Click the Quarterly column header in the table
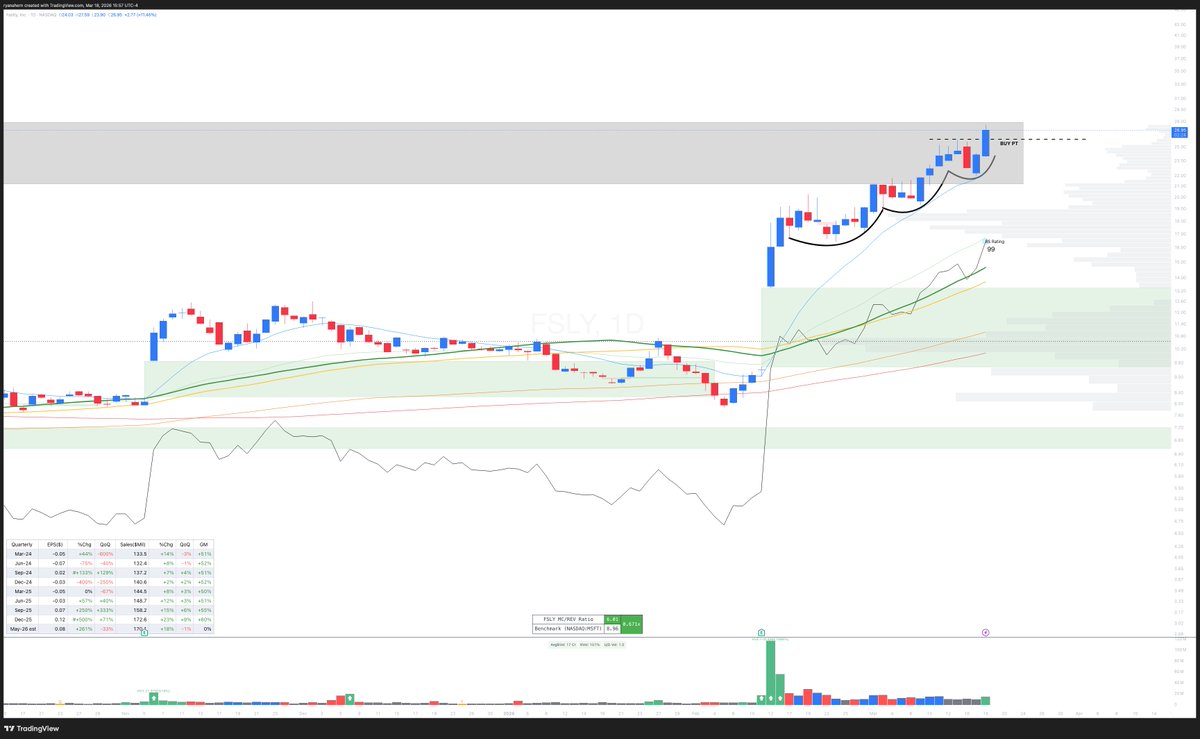The height and width of the screenshot is (739, 1200). coord(22,544)
